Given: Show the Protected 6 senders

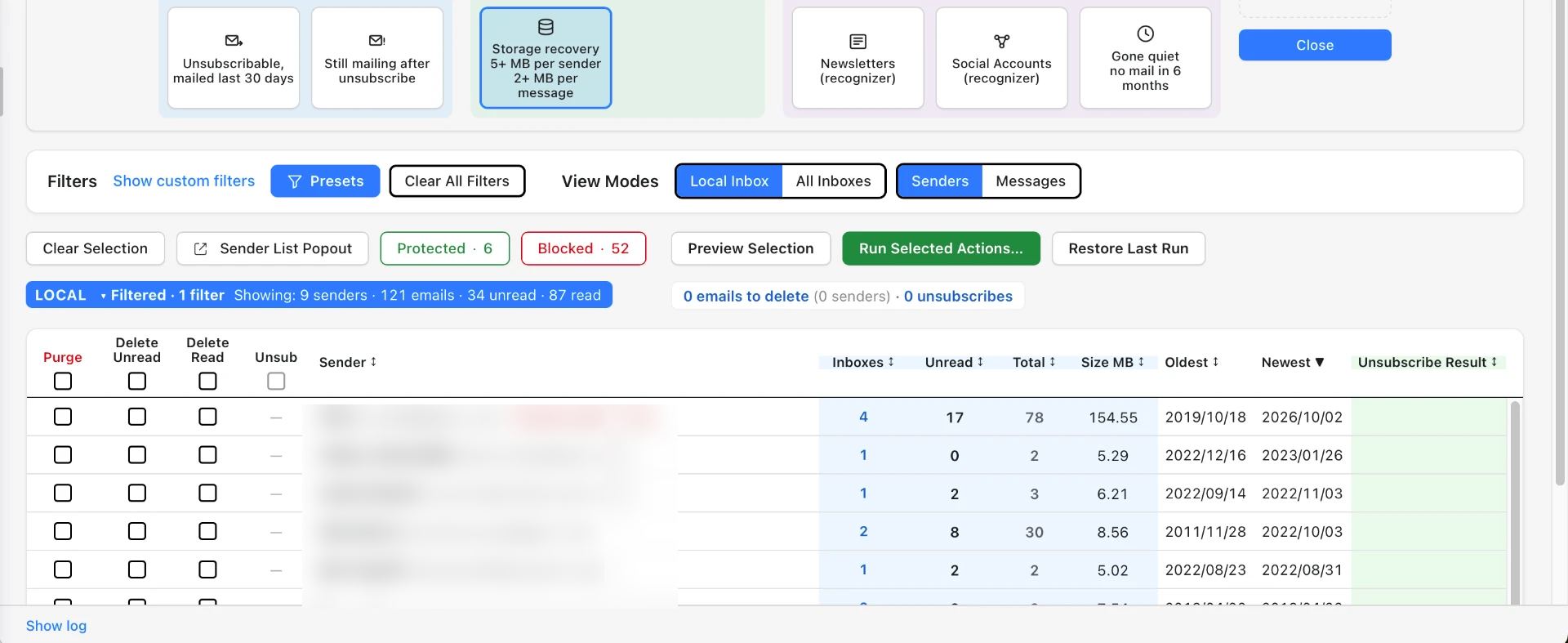Looking at the screenshot, I should point(445,248).
